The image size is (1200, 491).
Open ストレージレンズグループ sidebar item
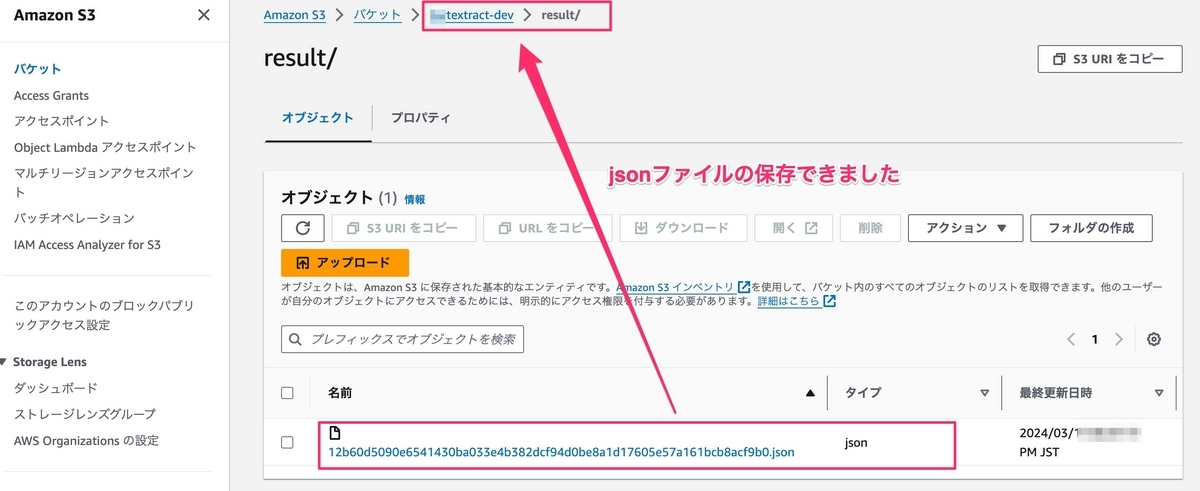(85, 414)
